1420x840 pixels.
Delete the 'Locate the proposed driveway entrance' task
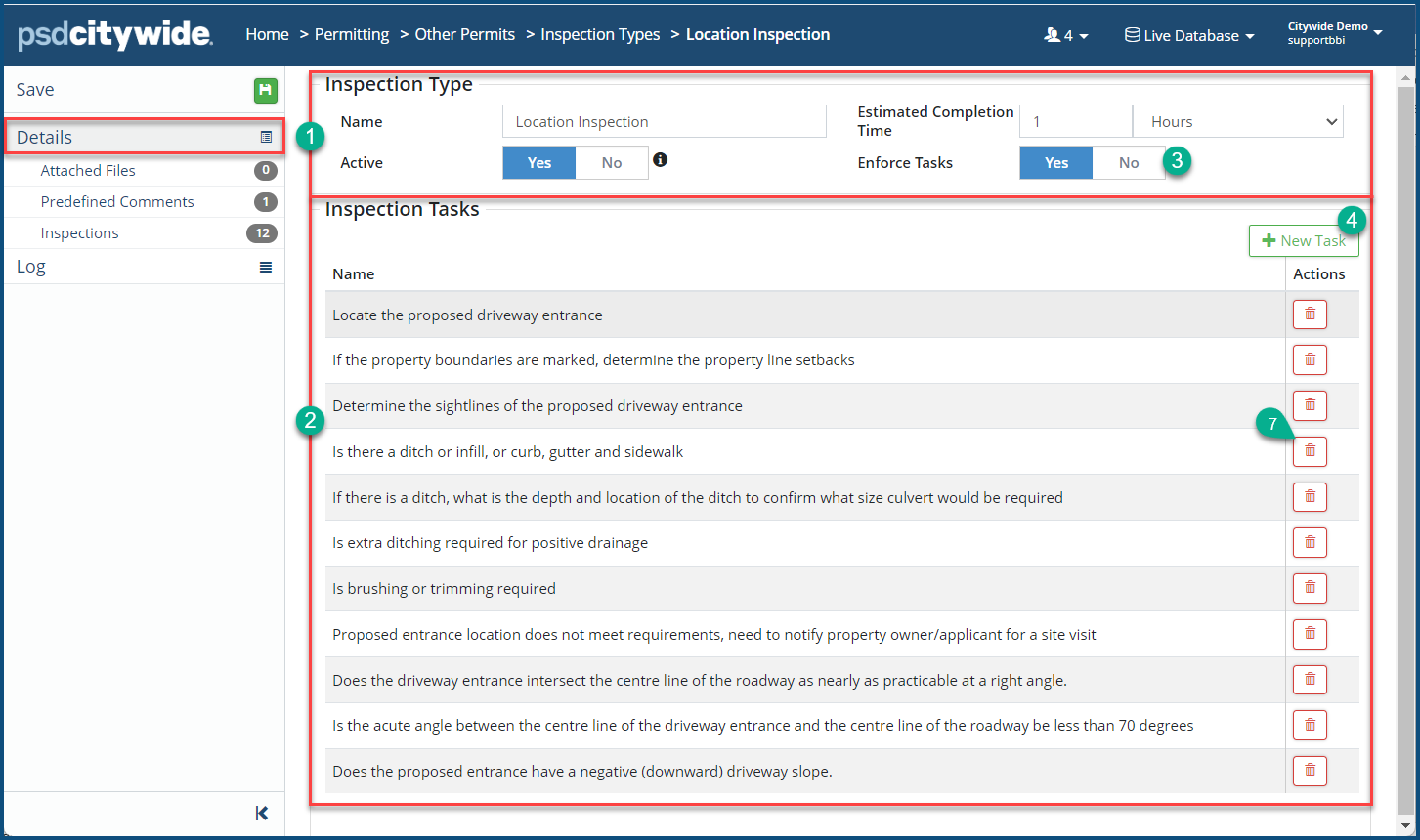tap(1310, 315)
